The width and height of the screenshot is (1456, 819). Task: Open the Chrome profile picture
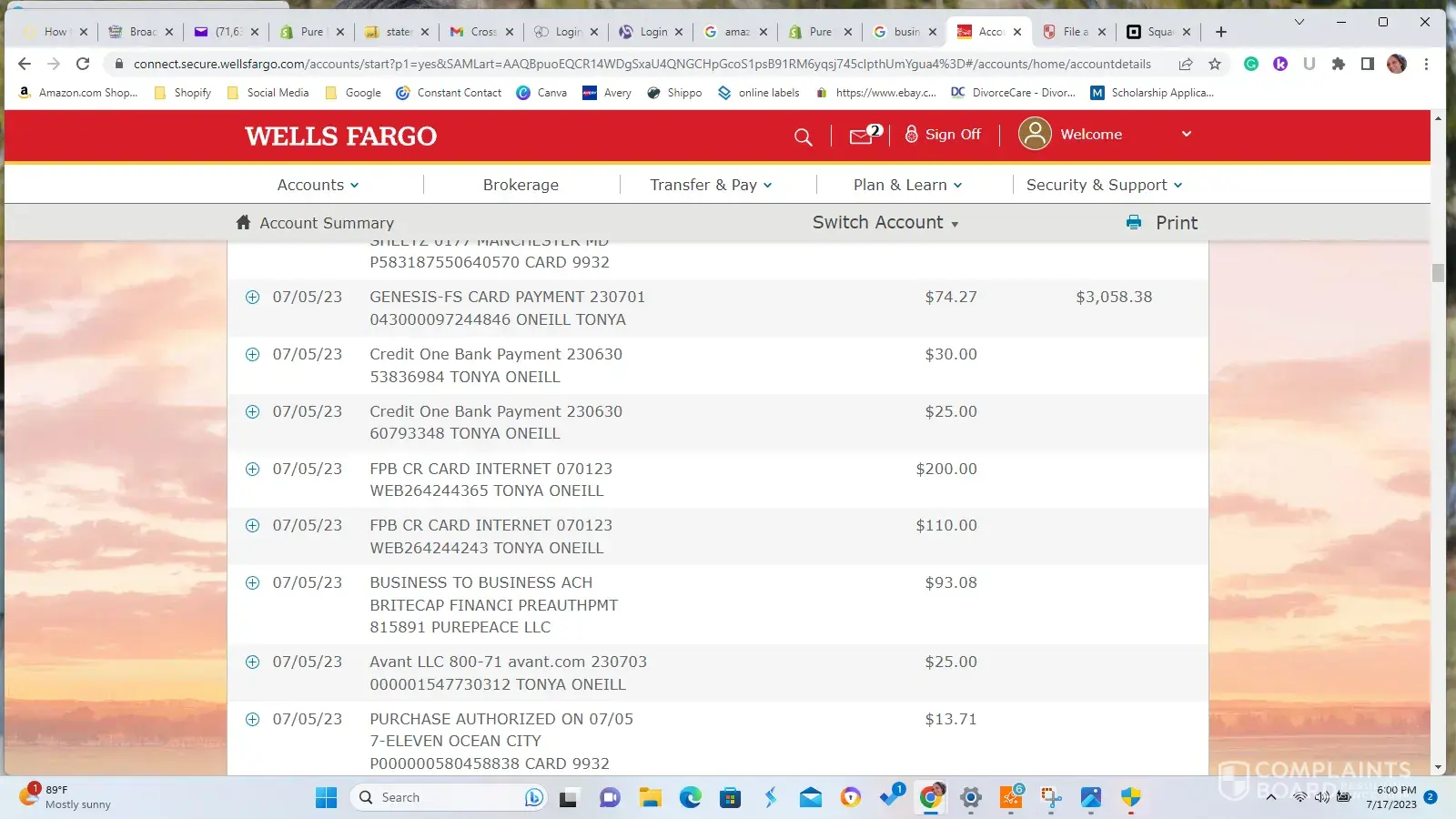coord(1397,64)
